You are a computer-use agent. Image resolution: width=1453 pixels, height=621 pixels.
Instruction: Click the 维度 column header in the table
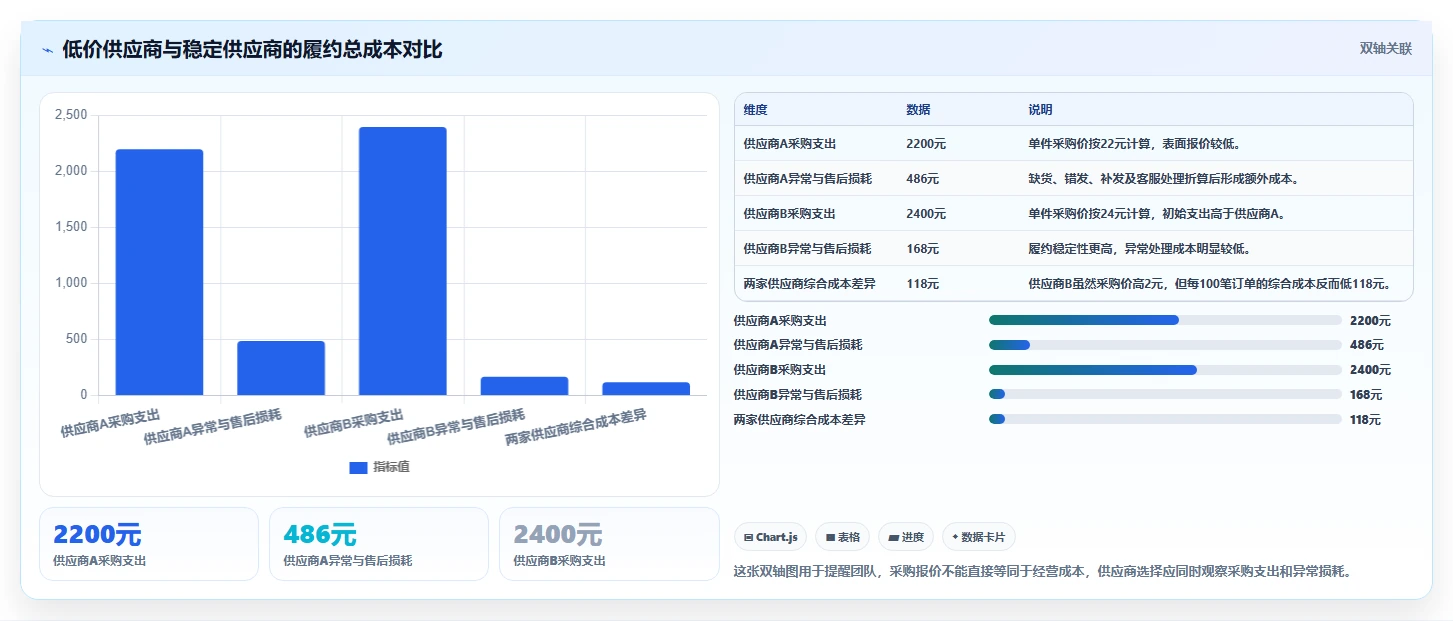point(755,110)
